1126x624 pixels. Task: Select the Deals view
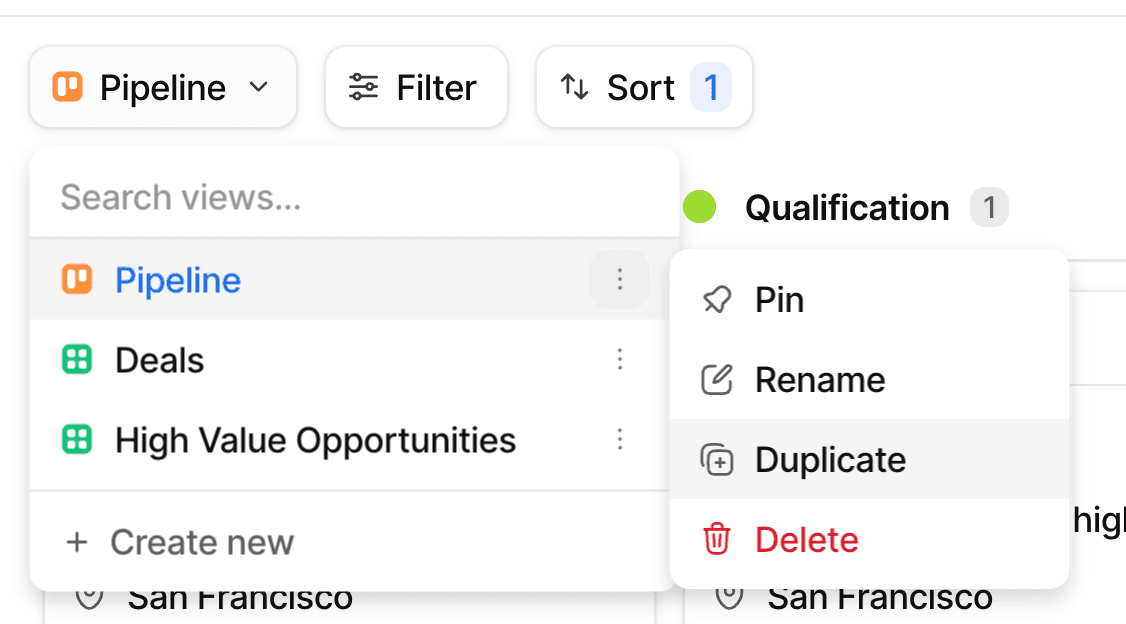coord(160,360)
